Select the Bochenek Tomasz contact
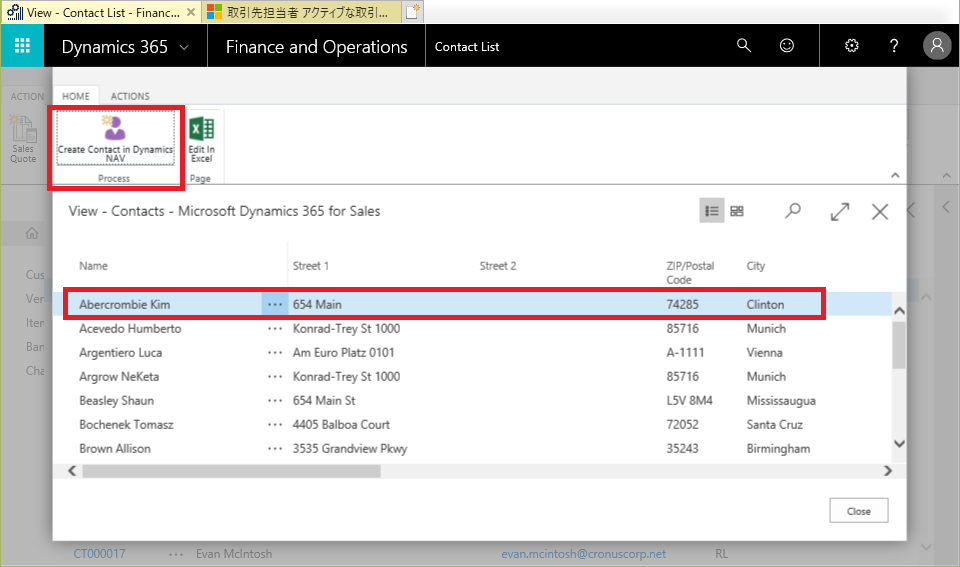The image size is (960, 567). 126,424
